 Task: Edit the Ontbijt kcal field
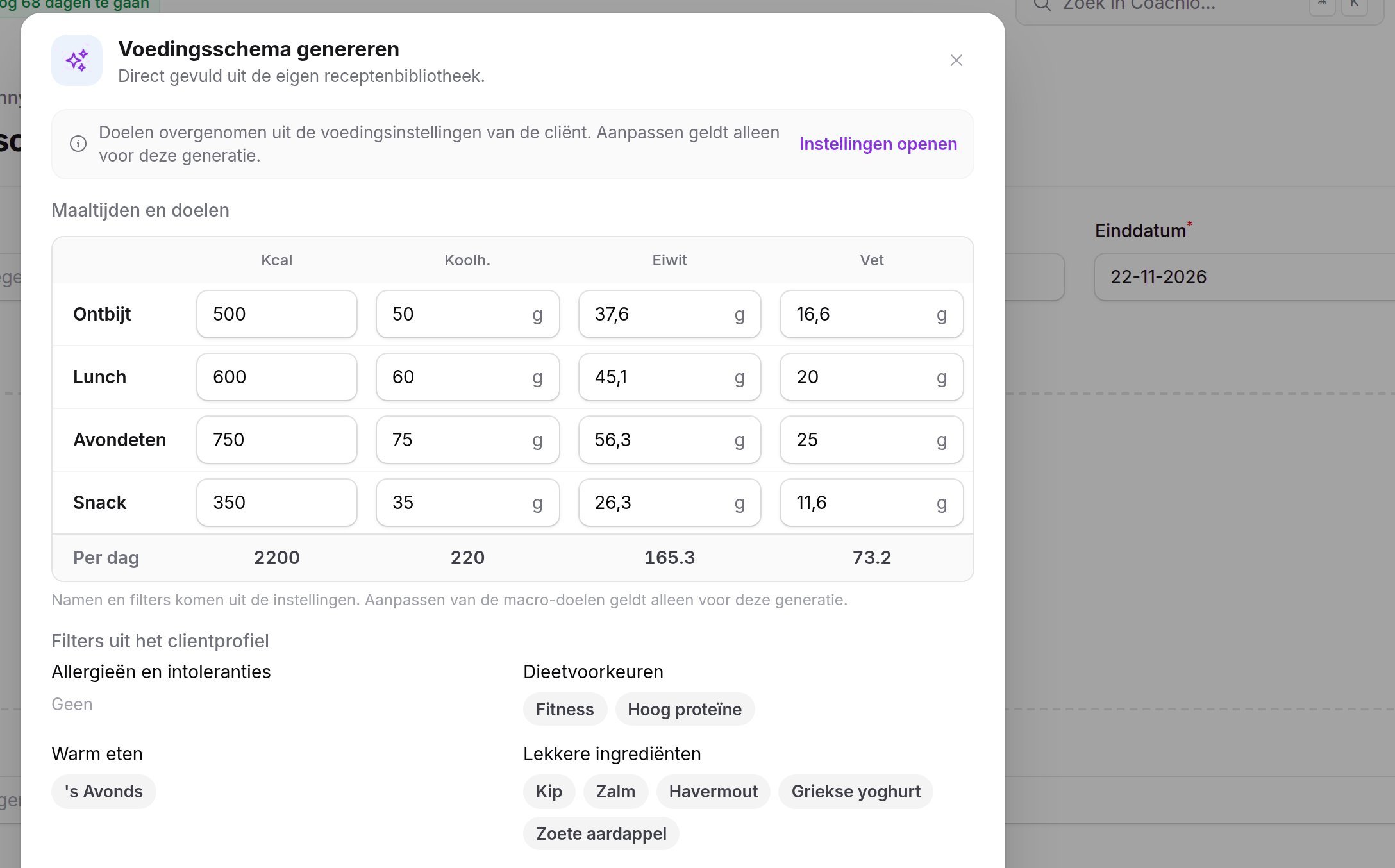tap(277, 314)
